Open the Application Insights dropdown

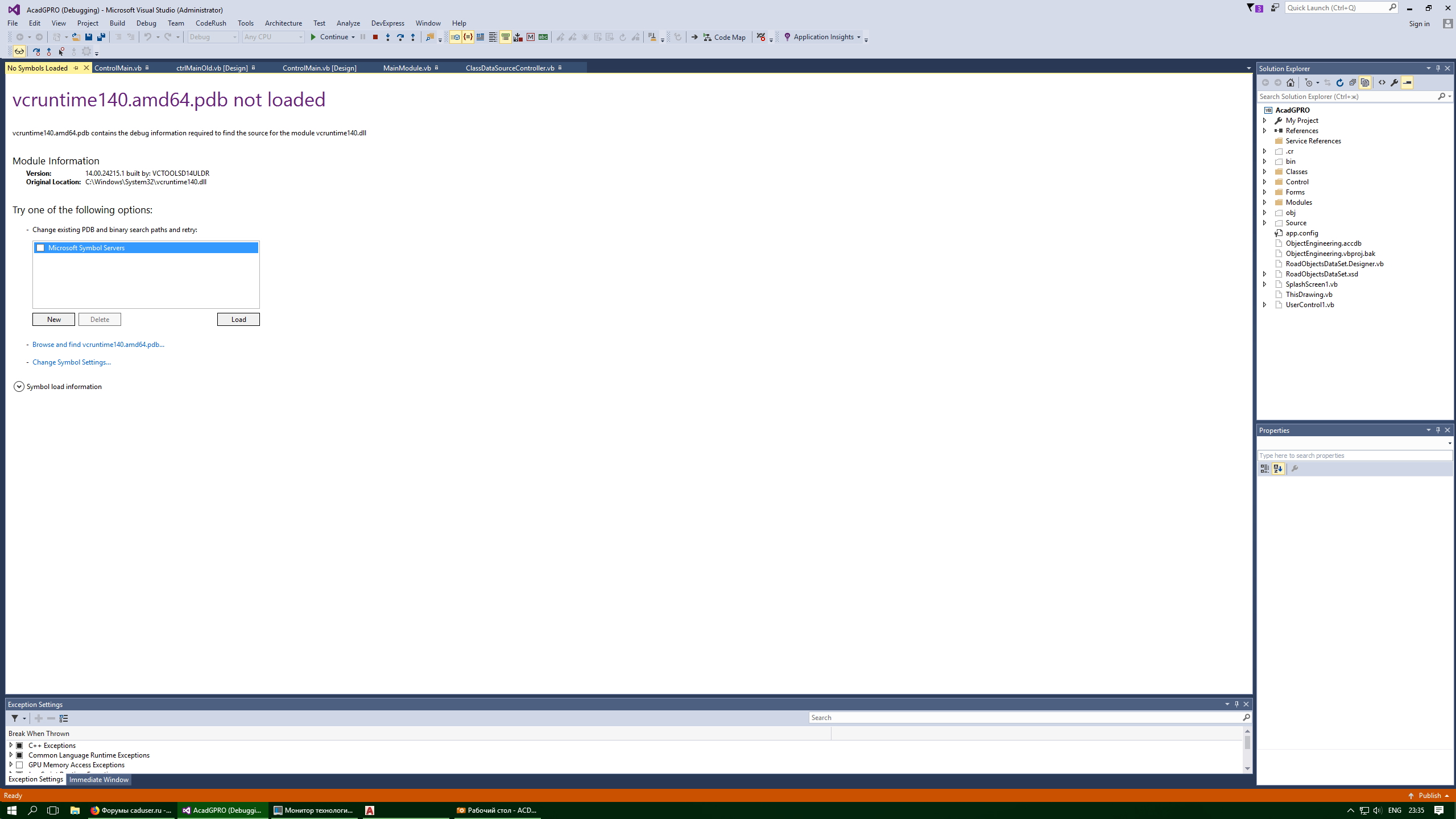pyautogui.click(x=822, y=37)
